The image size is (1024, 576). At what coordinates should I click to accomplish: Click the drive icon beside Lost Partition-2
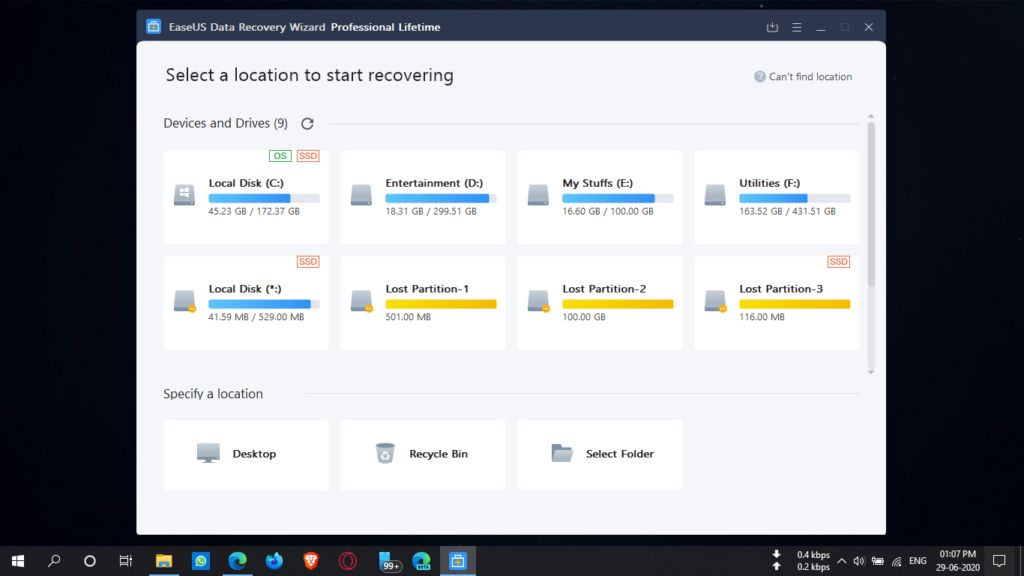click(x=538, y=300)
